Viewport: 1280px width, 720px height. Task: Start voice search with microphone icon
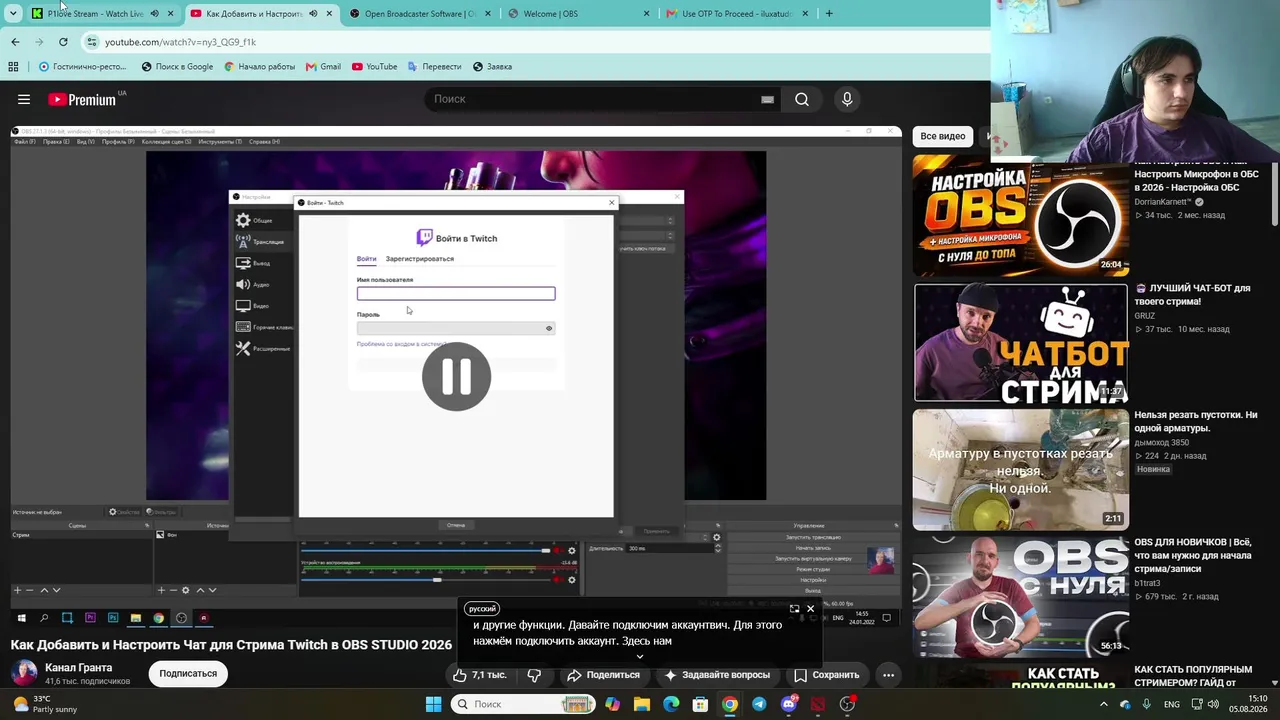click(847, 99)
